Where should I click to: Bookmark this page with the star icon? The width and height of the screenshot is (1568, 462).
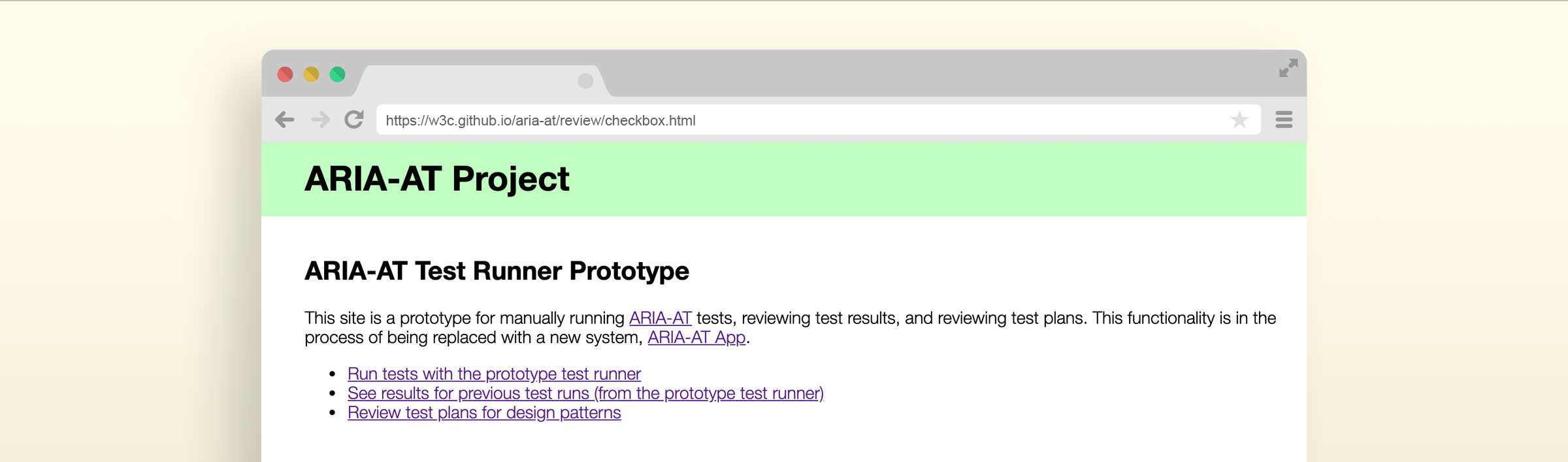click(1239, 120)
